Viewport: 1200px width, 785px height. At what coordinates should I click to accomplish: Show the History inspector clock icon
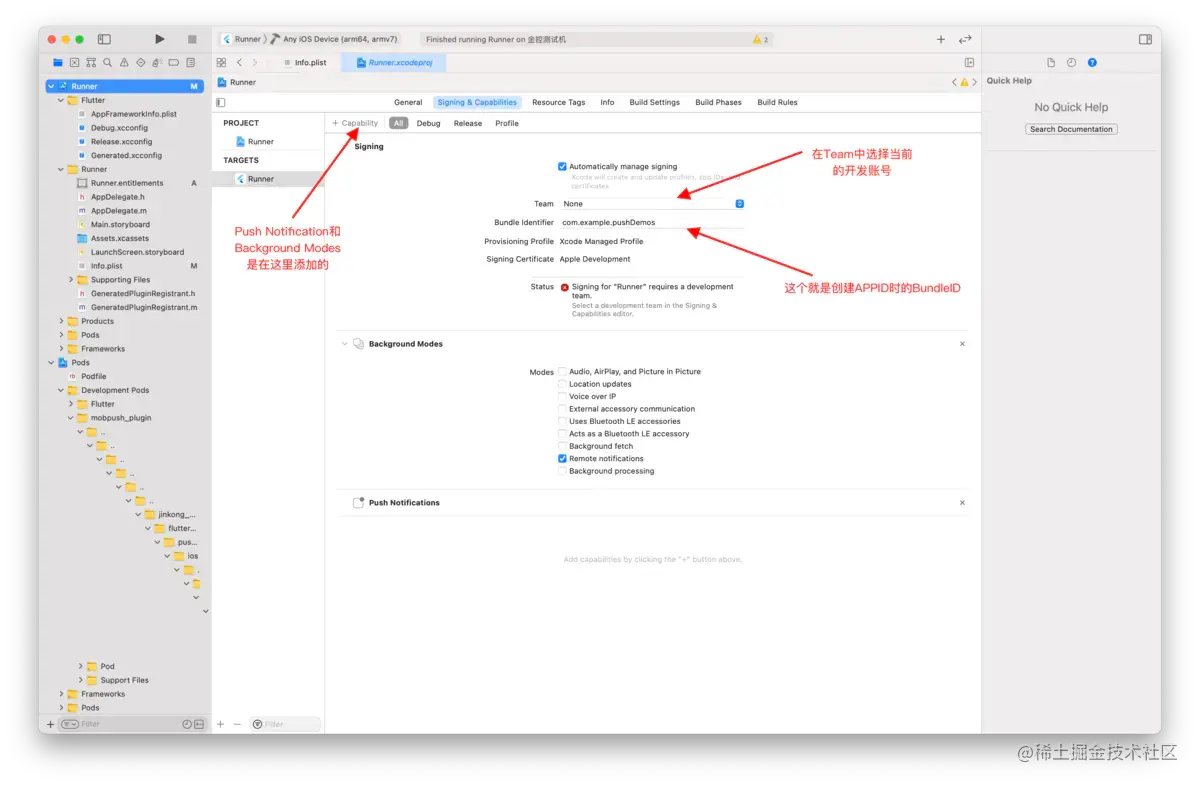(1071, 62)
